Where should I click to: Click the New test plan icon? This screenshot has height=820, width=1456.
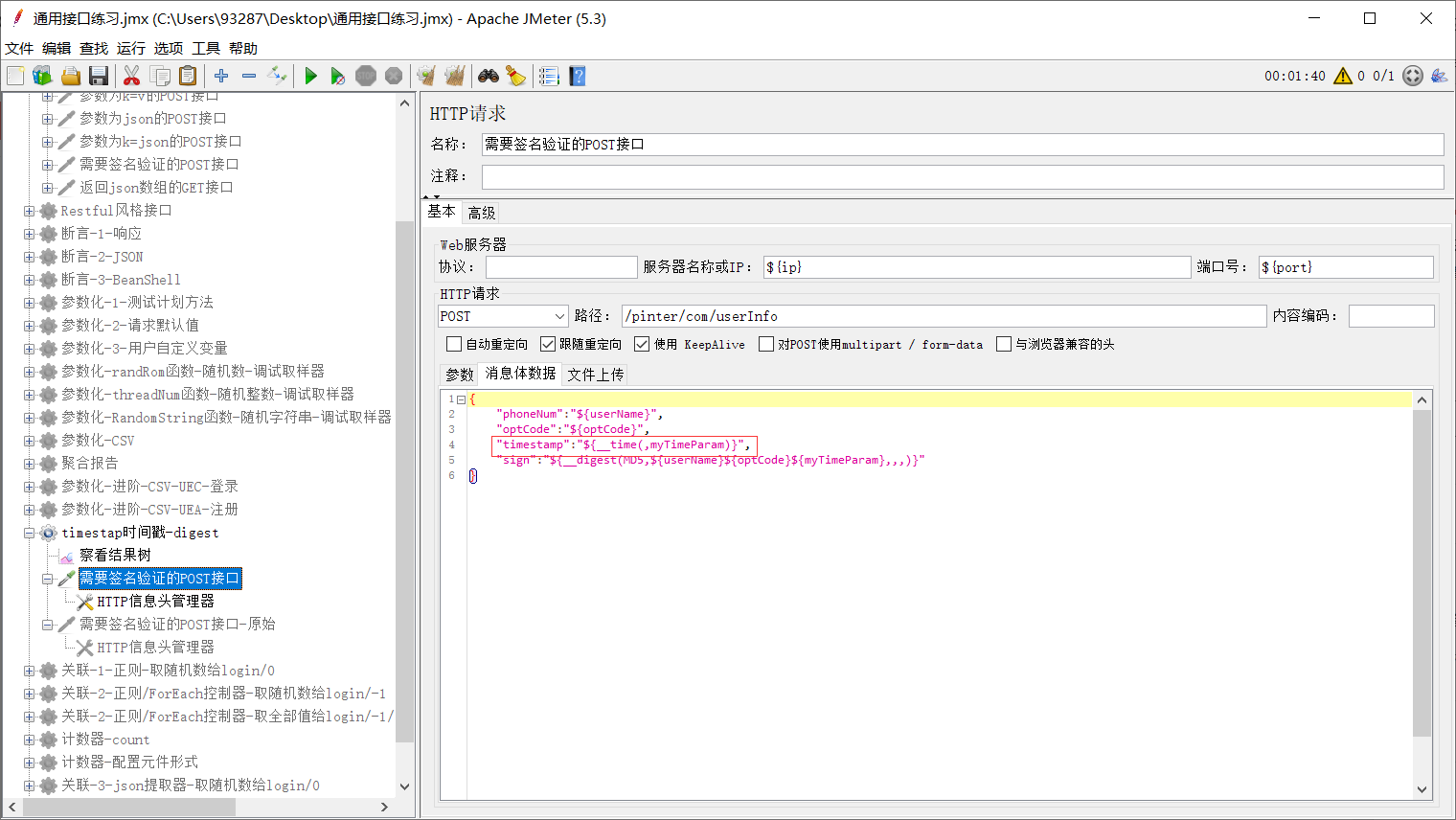[15, 76]
